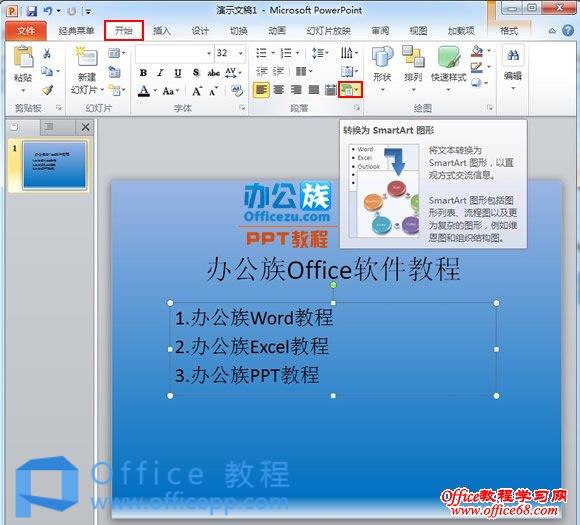
Task: Click the Shape Outline pen icon
Action: click(x=477, y=67)
